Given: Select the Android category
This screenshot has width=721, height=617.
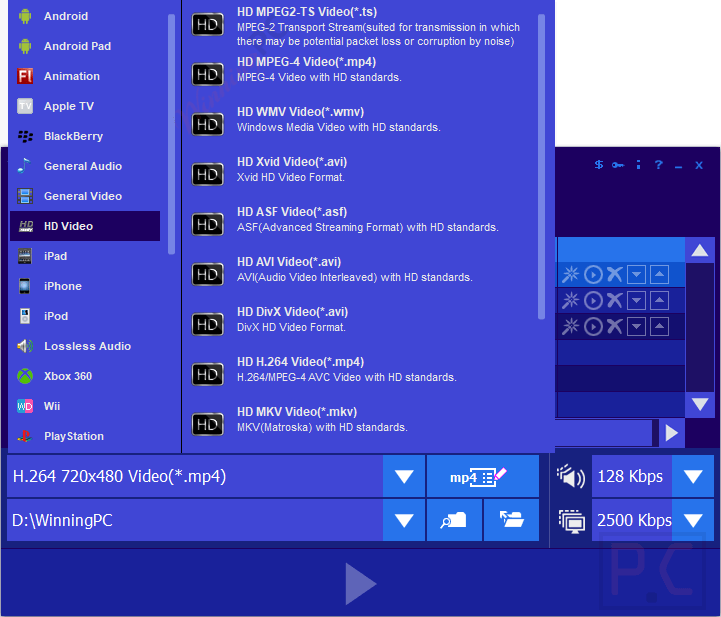Looking at the screenshot, I should tap(85, 16).
